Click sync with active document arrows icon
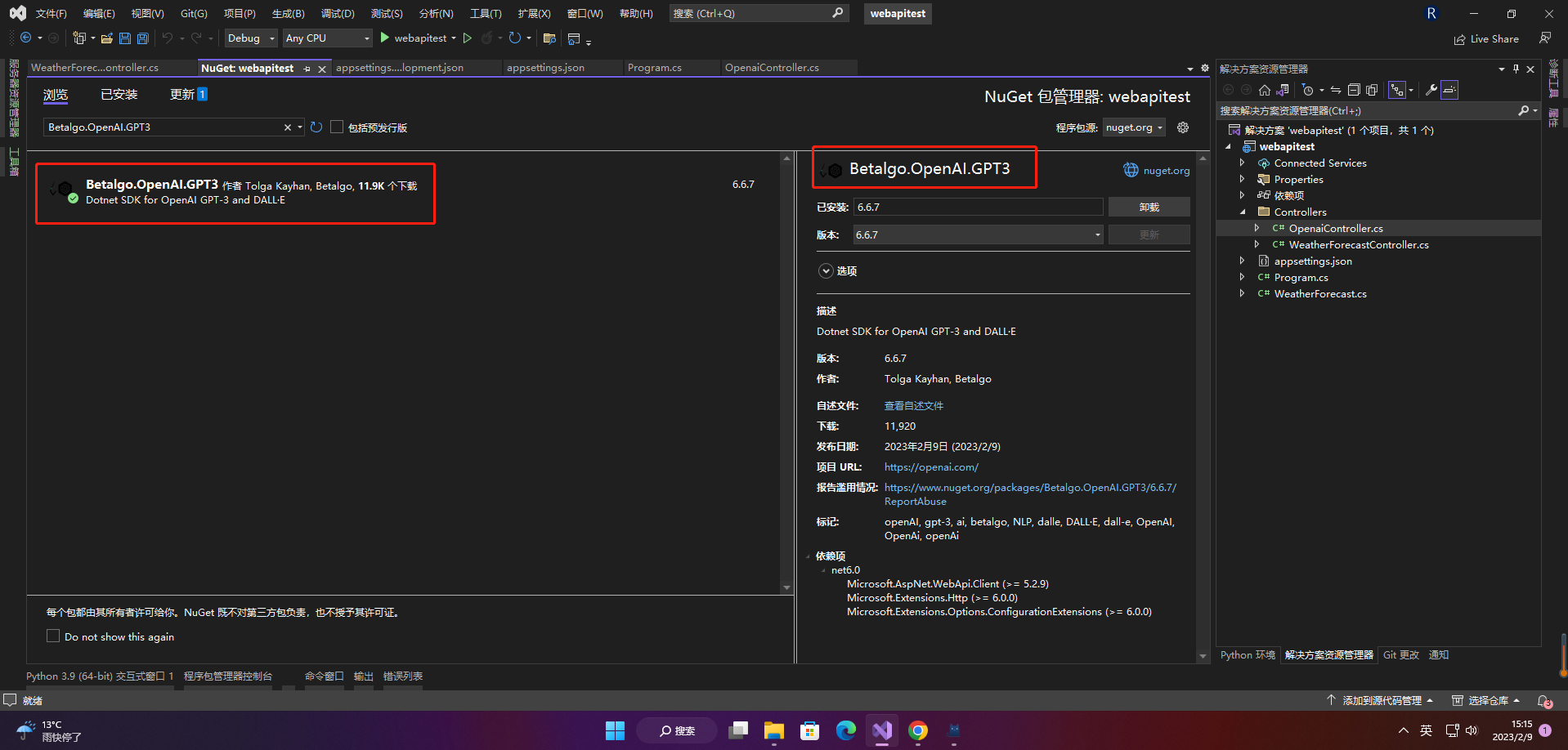Screen dimensions: 1568x750 [1336, 90]
